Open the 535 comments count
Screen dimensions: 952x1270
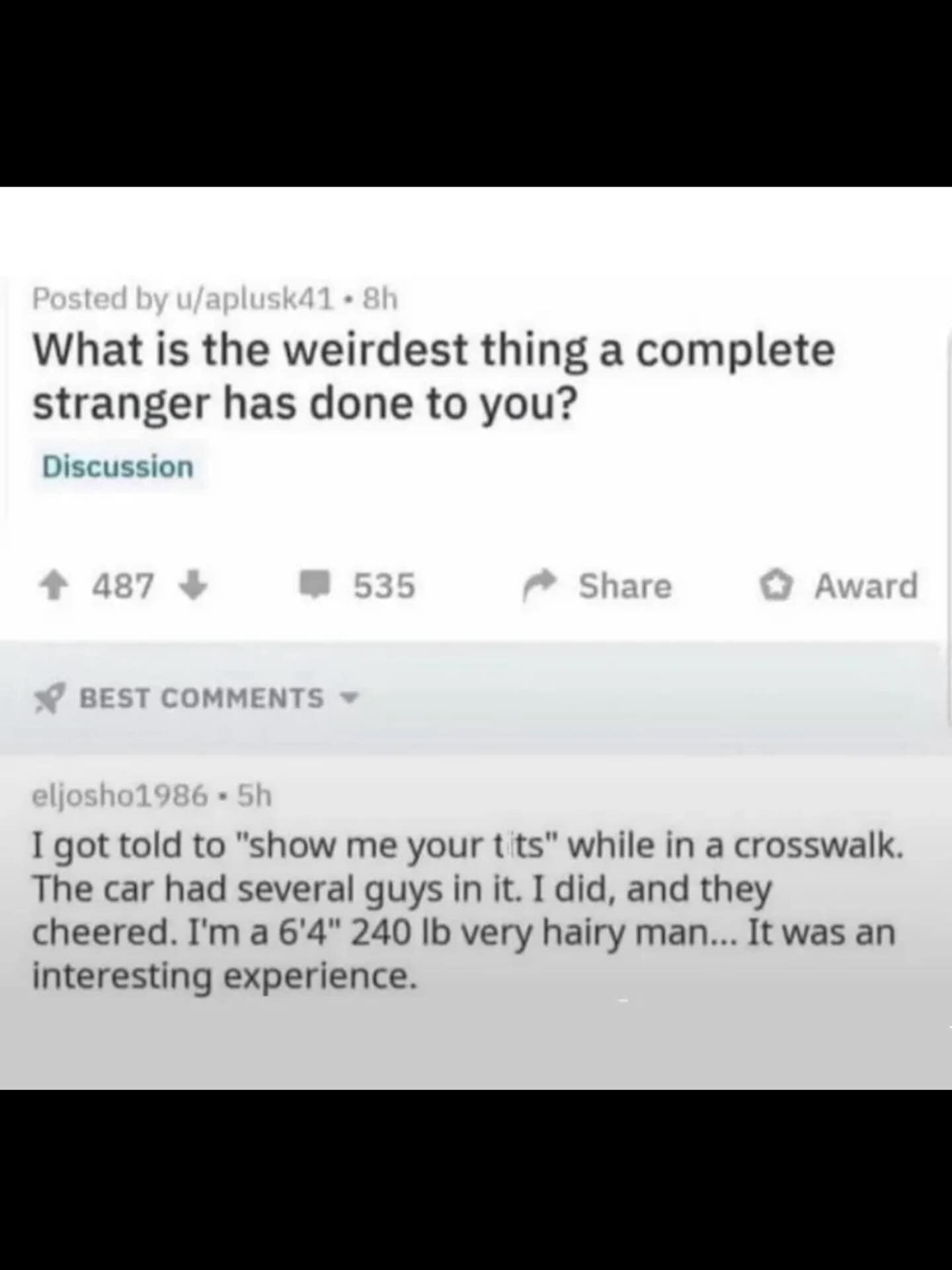click(x=384, y=585)
